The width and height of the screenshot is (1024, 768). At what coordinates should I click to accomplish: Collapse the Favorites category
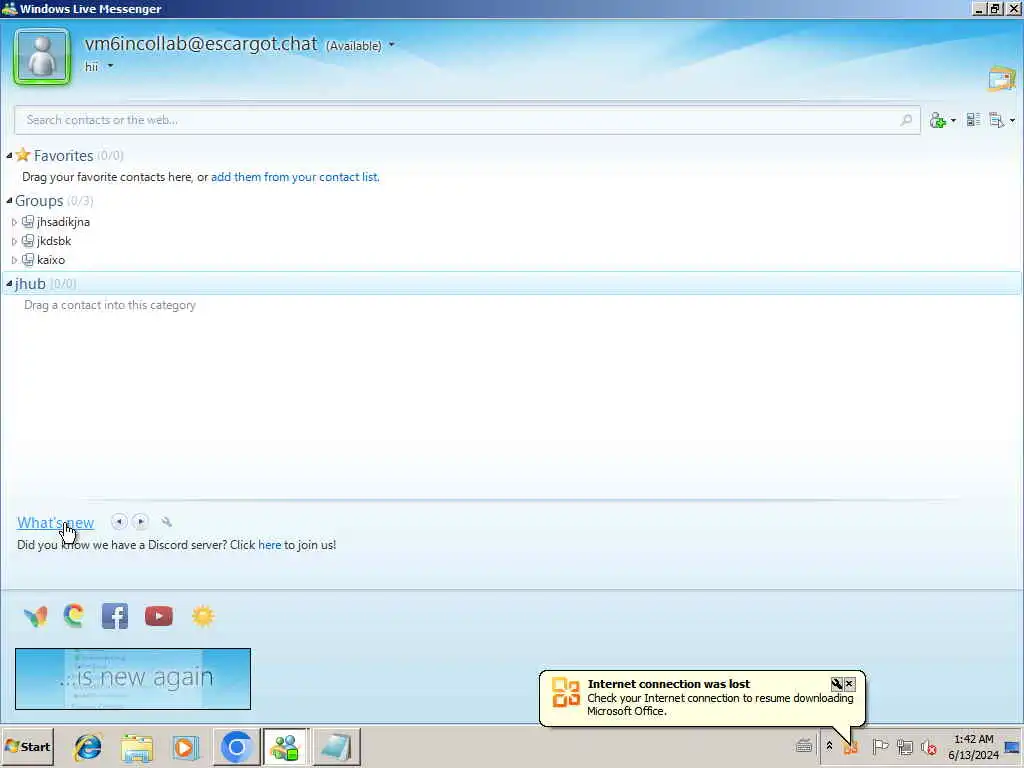[9, 155]
